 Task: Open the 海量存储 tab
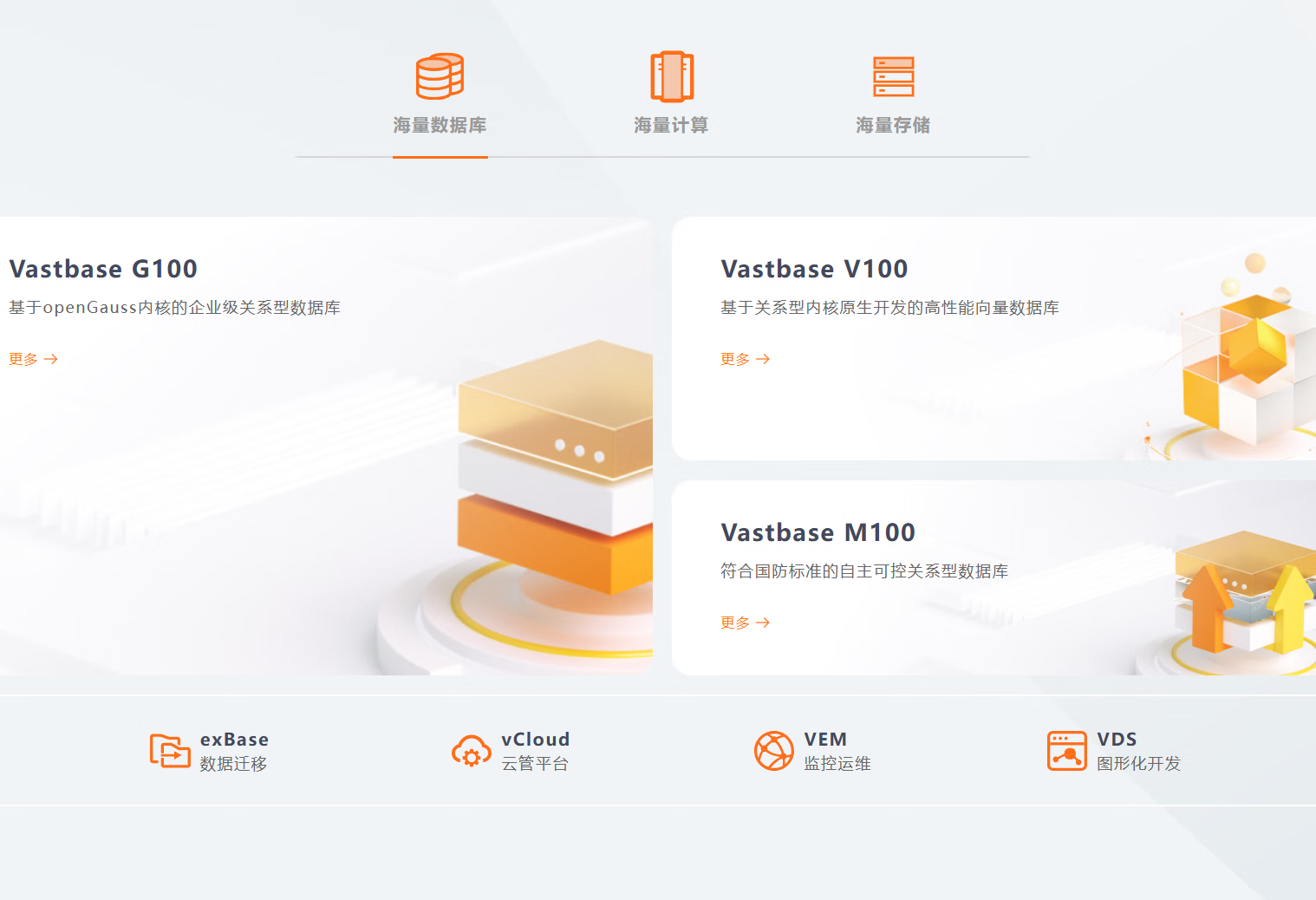893,126
